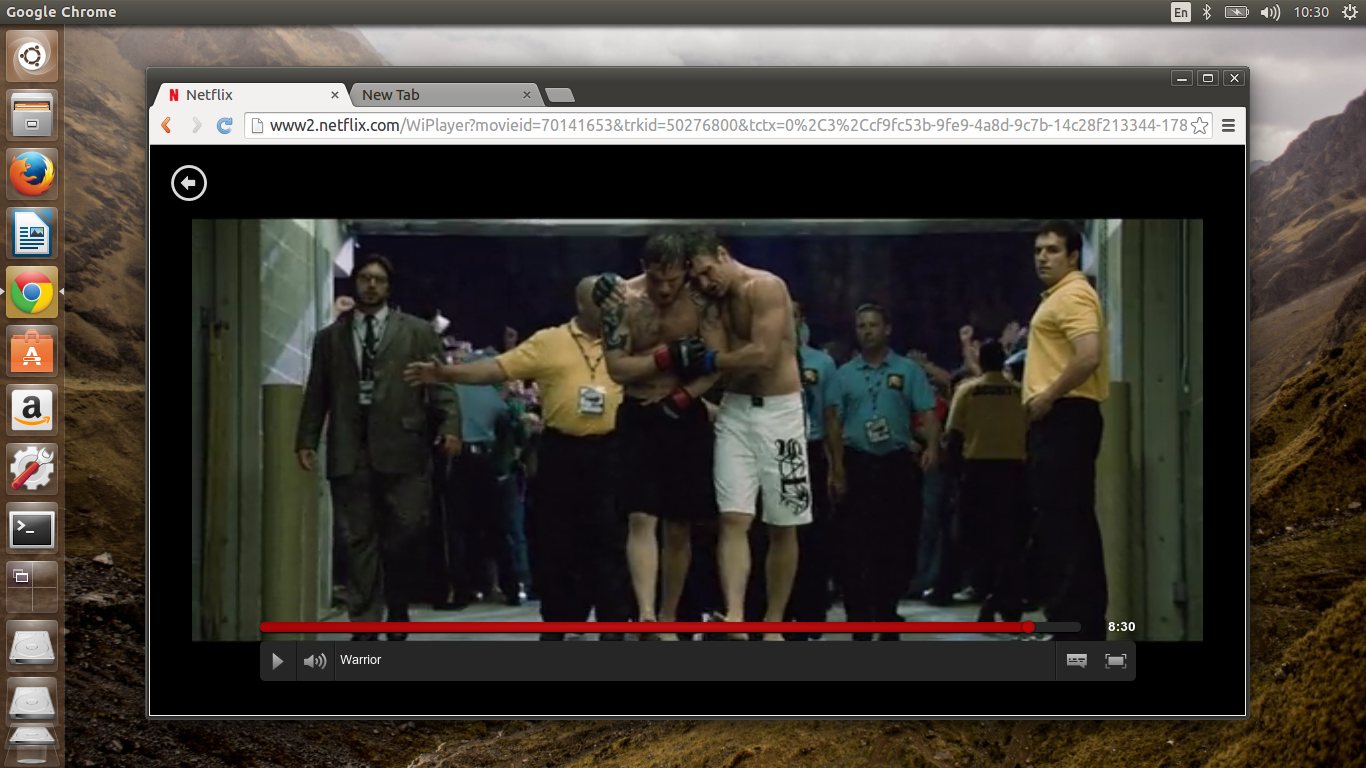Open Ubuntu Software Center
The width and height of the screenshot is (1366, 768).
pyautogui.click(x=32, y=351)
